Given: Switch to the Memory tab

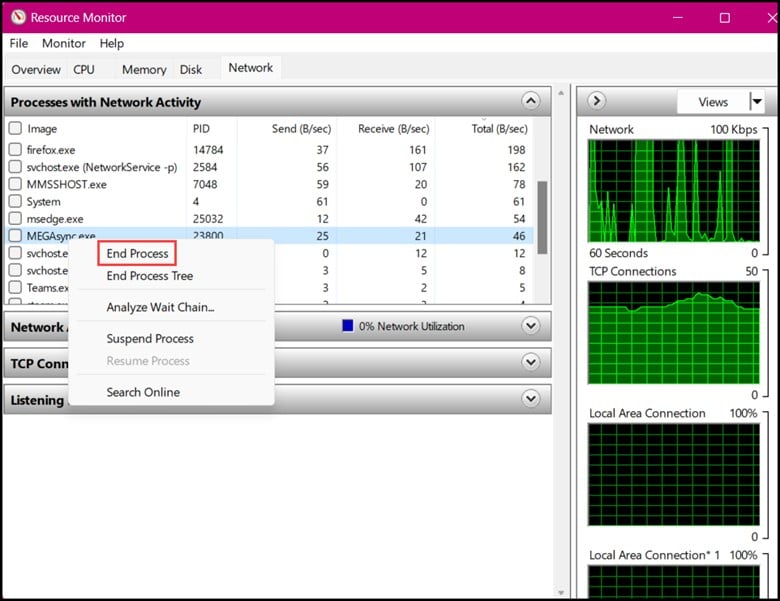Looking at the screenshot, I should [144, 70].
